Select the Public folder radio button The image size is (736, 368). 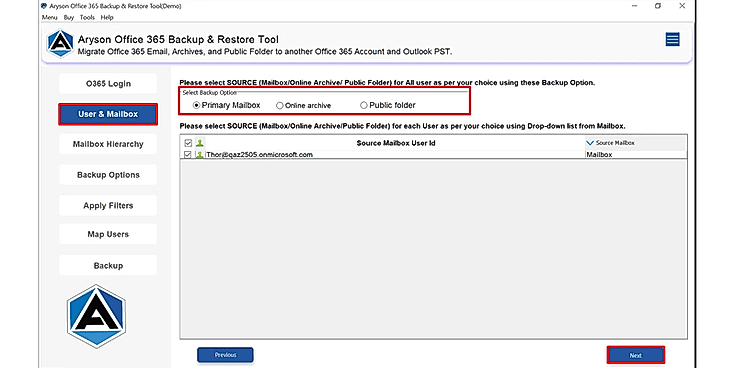(363, 106)
